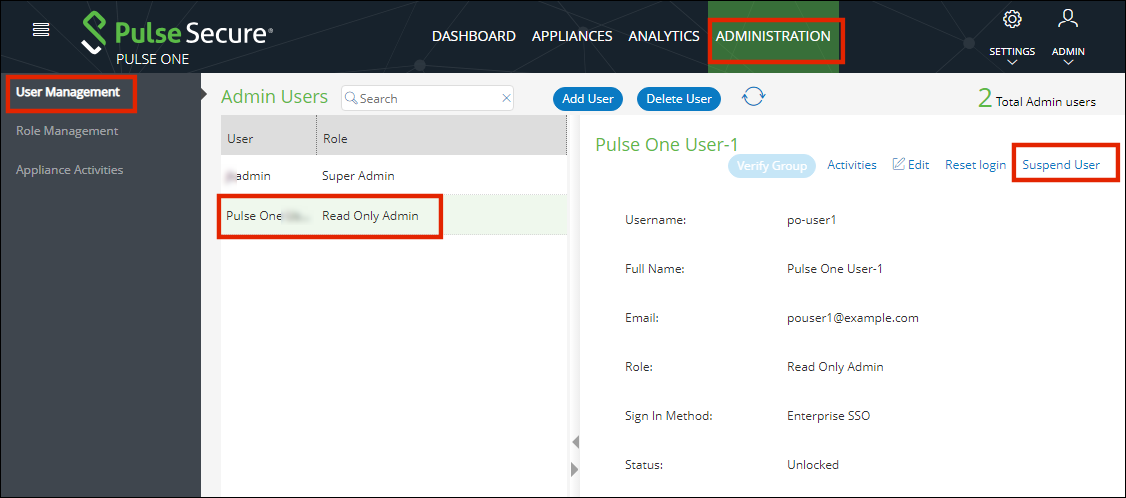Click the Full Name value Pulse One User-1
Image resolution: width=1126 pixels, height=498 pixels.
pos(834,269)
